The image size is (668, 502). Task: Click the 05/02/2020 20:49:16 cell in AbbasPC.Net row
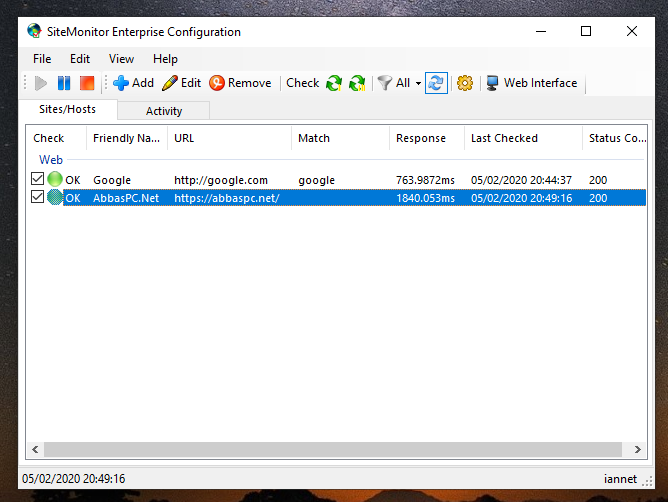[x=521, y=198]
